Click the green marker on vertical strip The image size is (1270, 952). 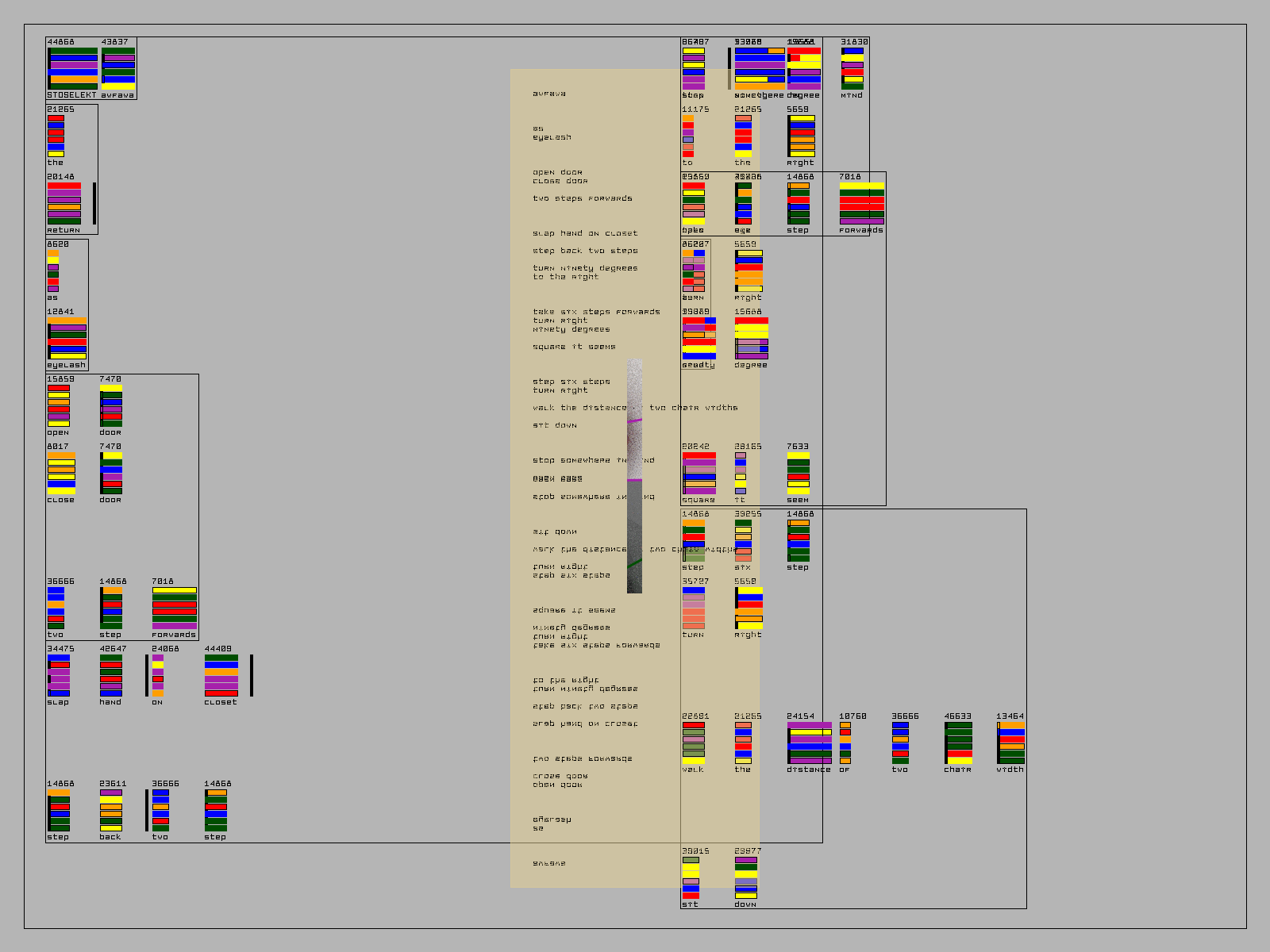pyautogui.click(x=634, y=564)
